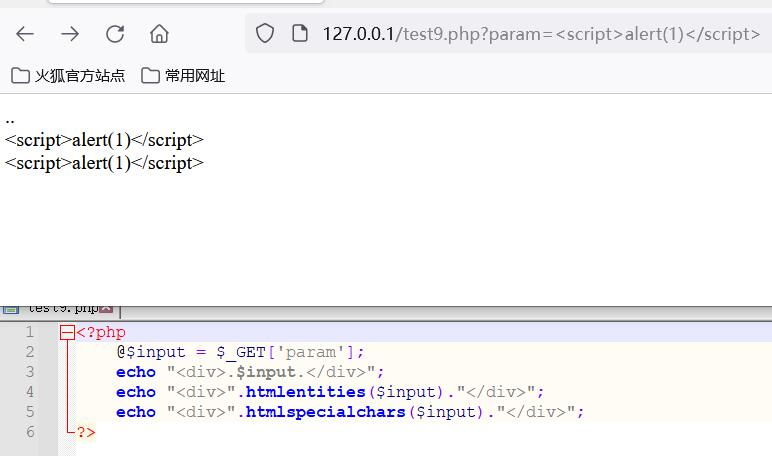The height and width of the screenshot is (456, 772).
Task: Click the echo keyword on line 3
Action: pos(136,372)
